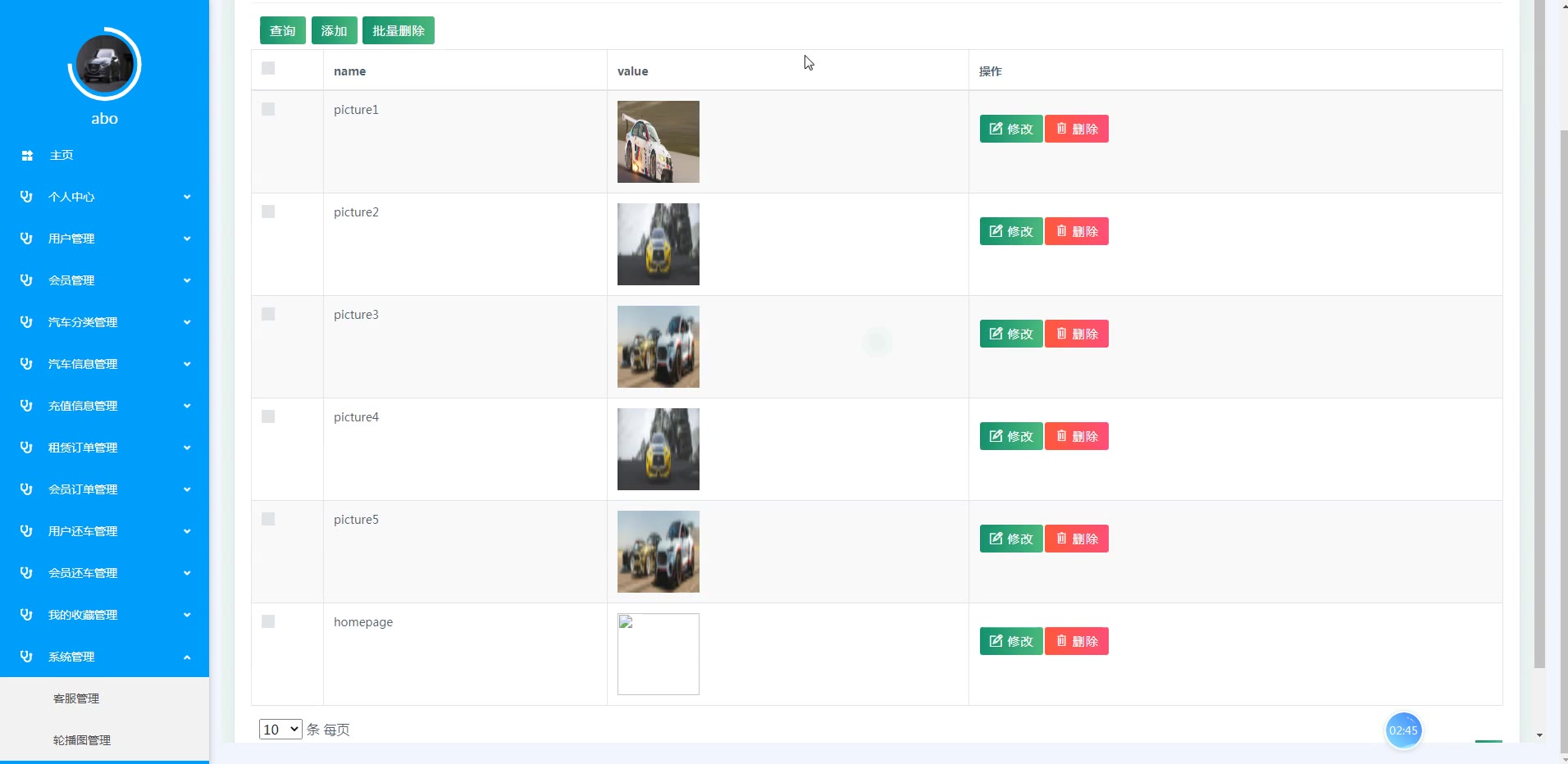Open 轮播图管理 submenu item
This screenshot has width=1568, height=764.
click(x=82, y=740)
